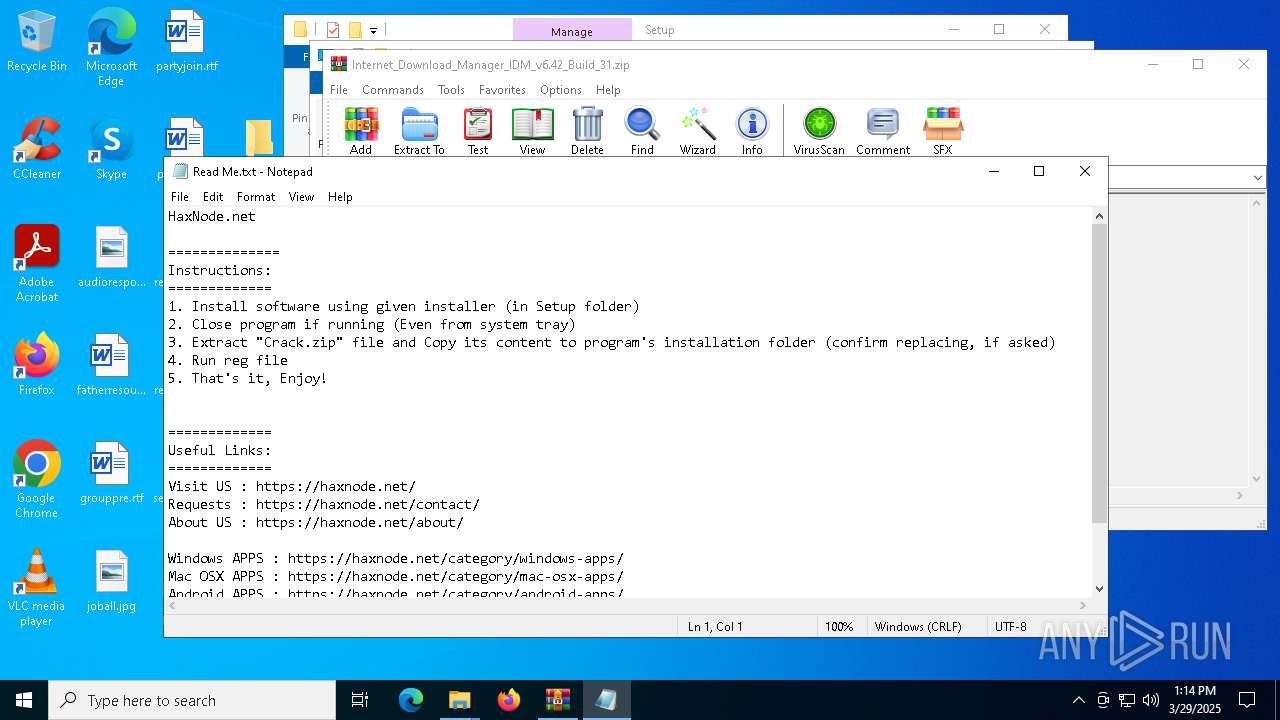Screen dimensions: 1280x720
Task: Select the fatherresou document on desktop
Action: coord(111,366)
